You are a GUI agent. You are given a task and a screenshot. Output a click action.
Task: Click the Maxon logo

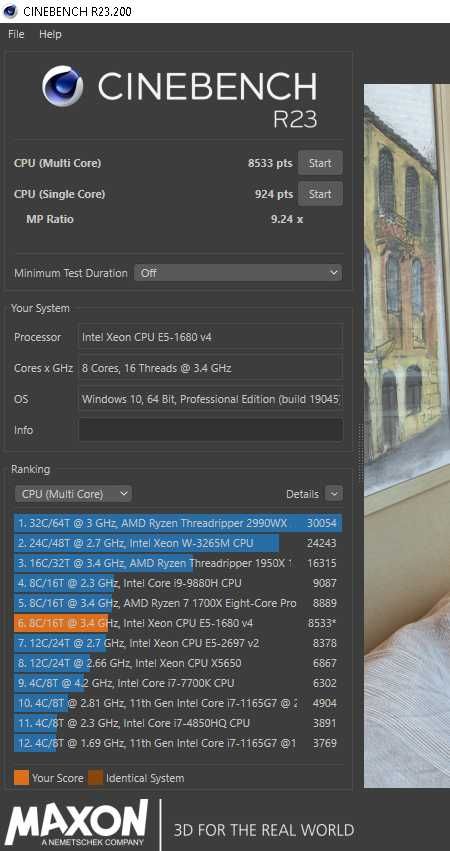(77, 822)
